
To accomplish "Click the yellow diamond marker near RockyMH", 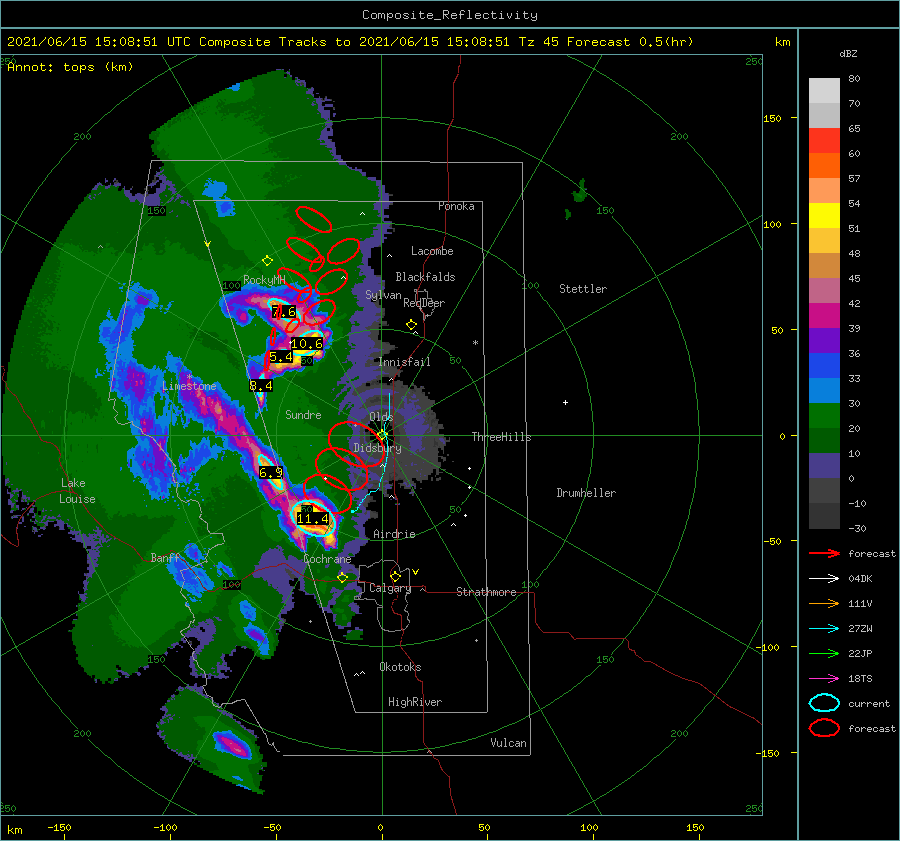I will click(267, 261).
